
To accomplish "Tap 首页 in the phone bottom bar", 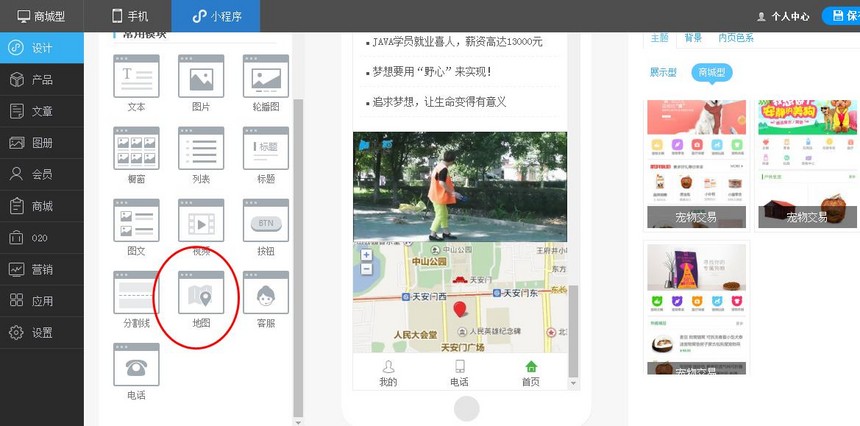I will [x=531, y=373].
